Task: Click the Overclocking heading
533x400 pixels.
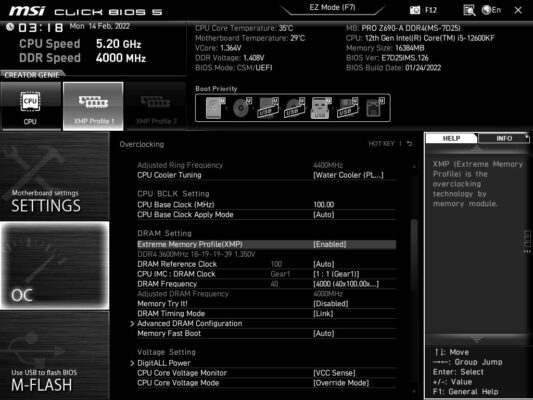Action: (x=142, y=144)
